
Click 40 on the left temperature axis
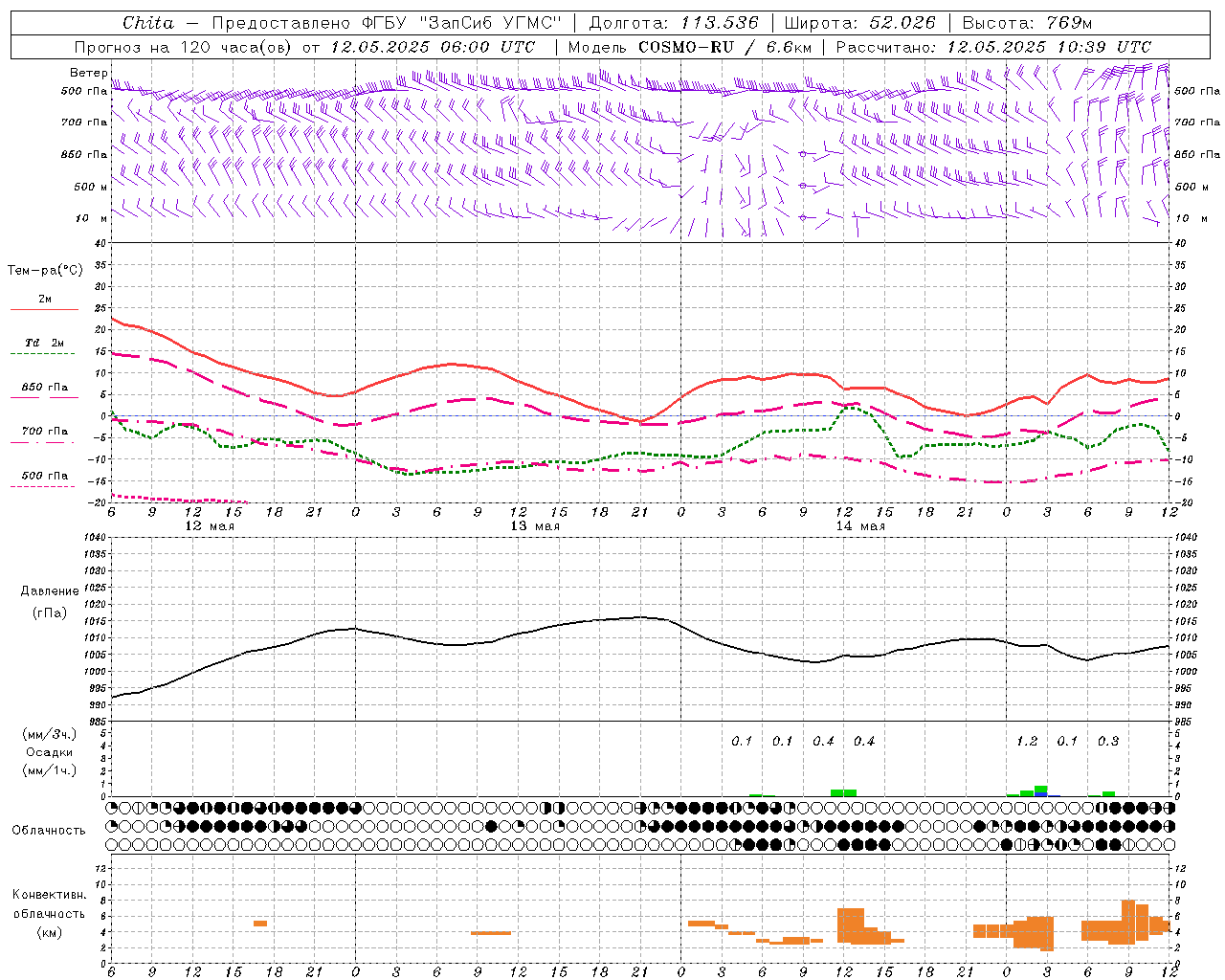pyautogui.click(x=99, y=244)
